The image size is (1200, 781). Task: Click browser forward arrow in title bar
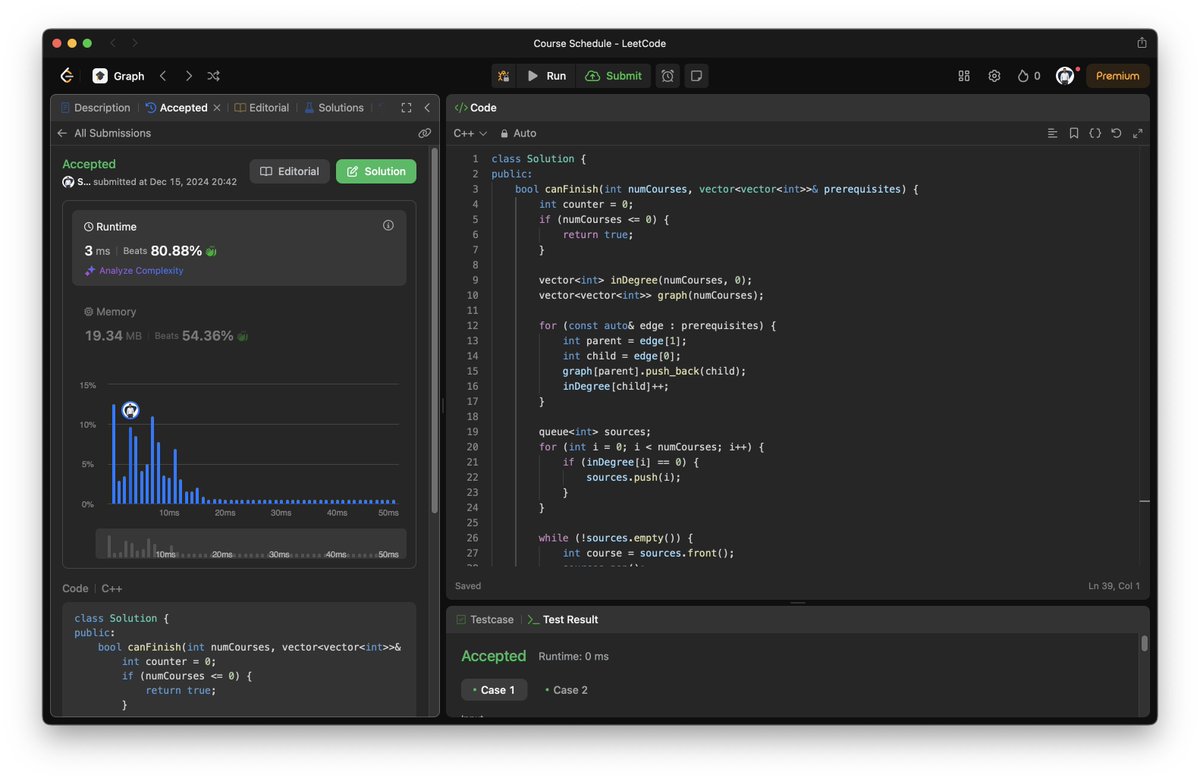click(x=135, y=43)
